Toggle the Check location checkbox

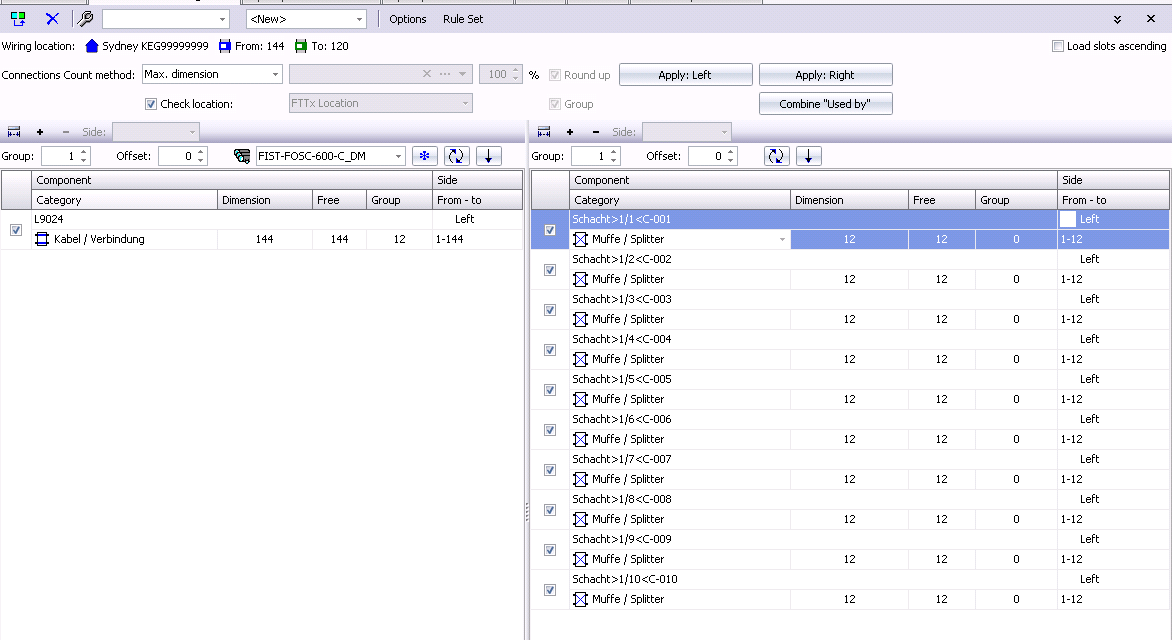[151, 104]
